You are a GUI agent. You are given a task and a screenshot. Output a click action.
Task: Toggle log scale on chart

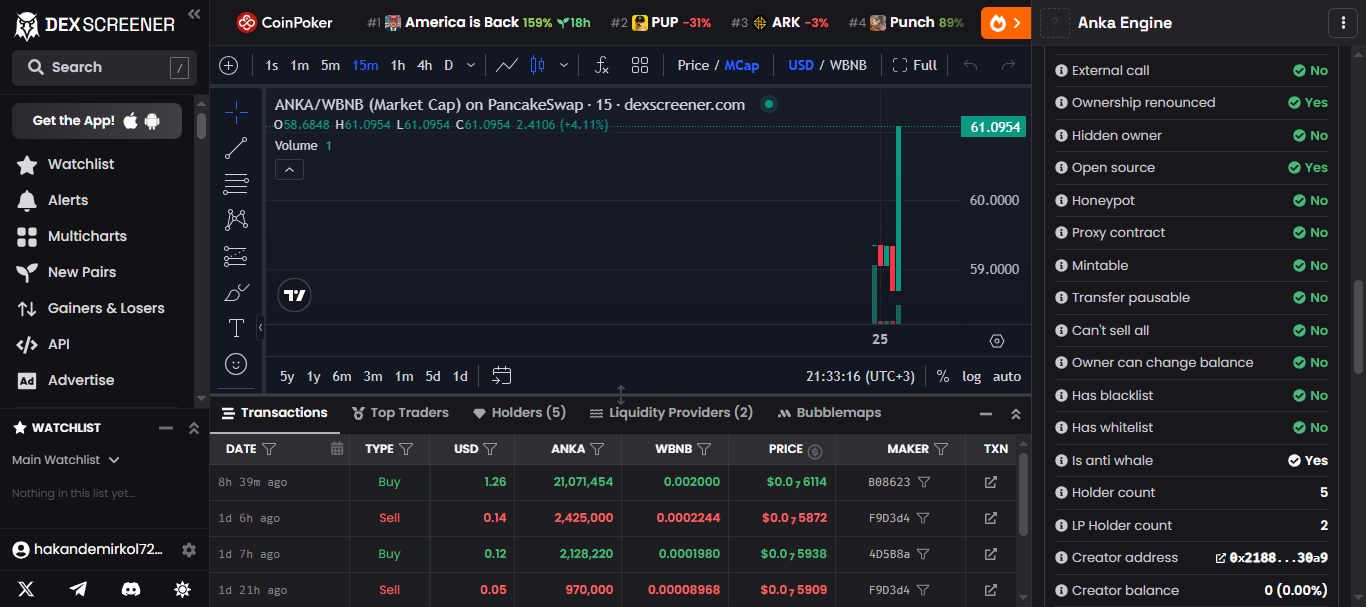[x=971, y=376]
